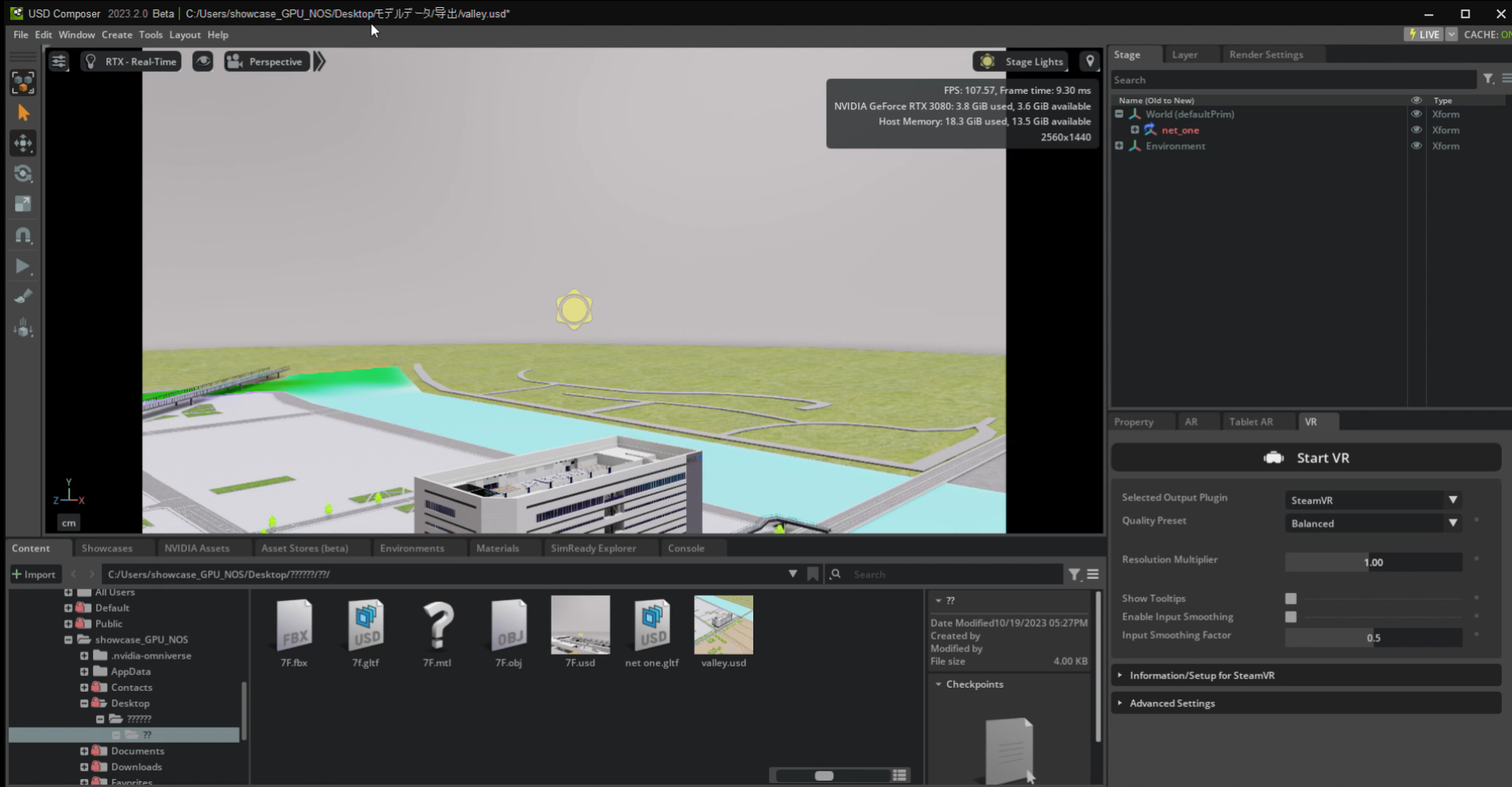The image size is (1512, 787).
Task: Toggle visibility of net_one prim
Action: 1416,130
